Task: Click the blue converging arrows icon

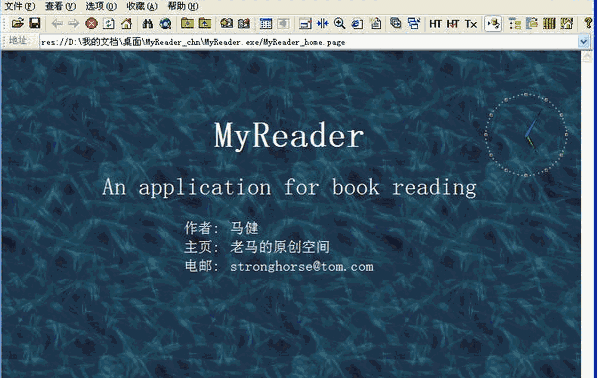Action: point(322,24)
